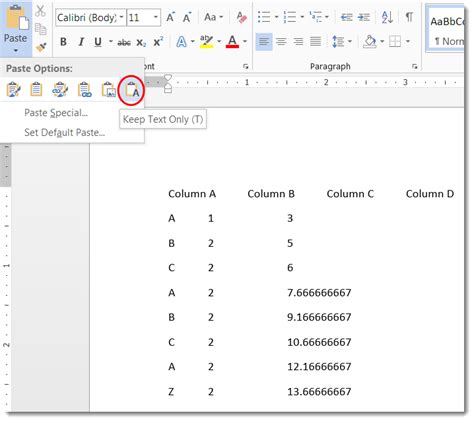474x421 pixels.
Task: Choose Set Default Paste menu item
Action: [x=65, y=133]
